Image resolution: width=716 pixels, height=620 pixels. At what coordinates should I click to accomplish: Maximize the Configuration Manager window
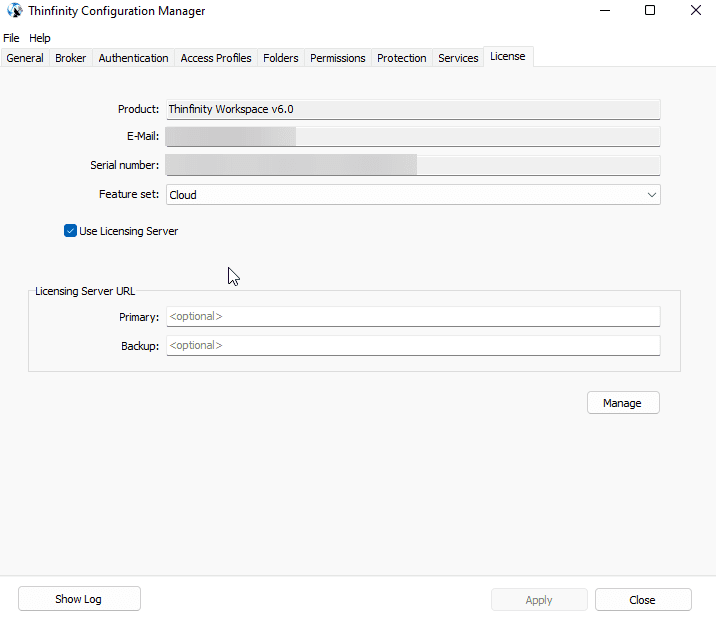pyautogui.click(x=650, y=11)
